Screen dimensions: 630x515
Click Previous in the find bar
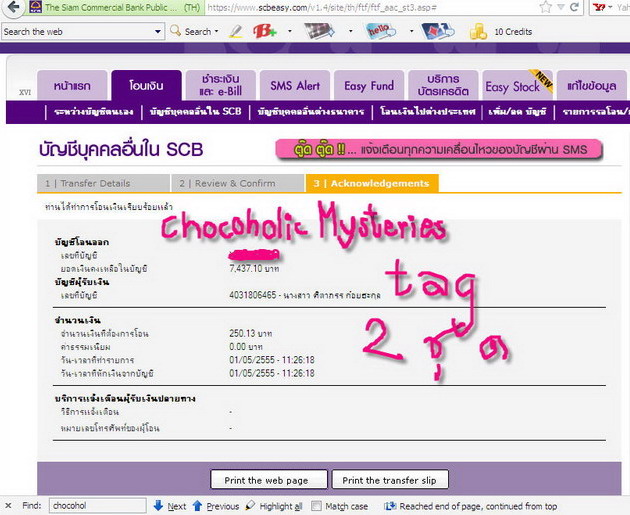223,506
